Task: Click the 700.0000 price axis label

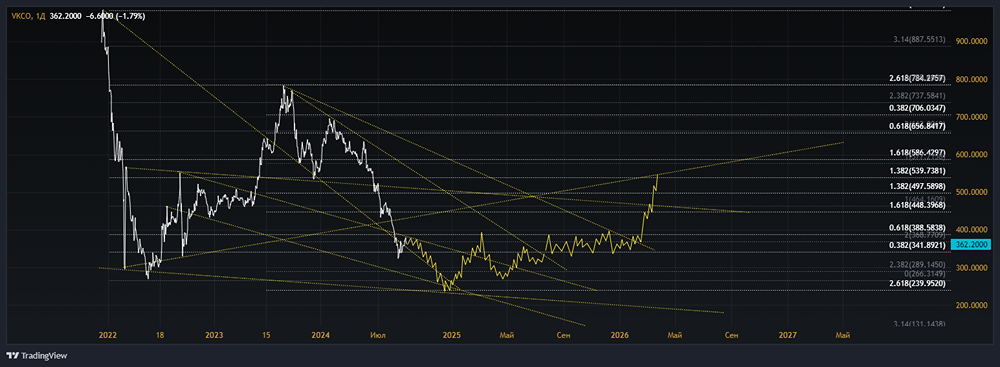Action: click(x=971, y=117)
